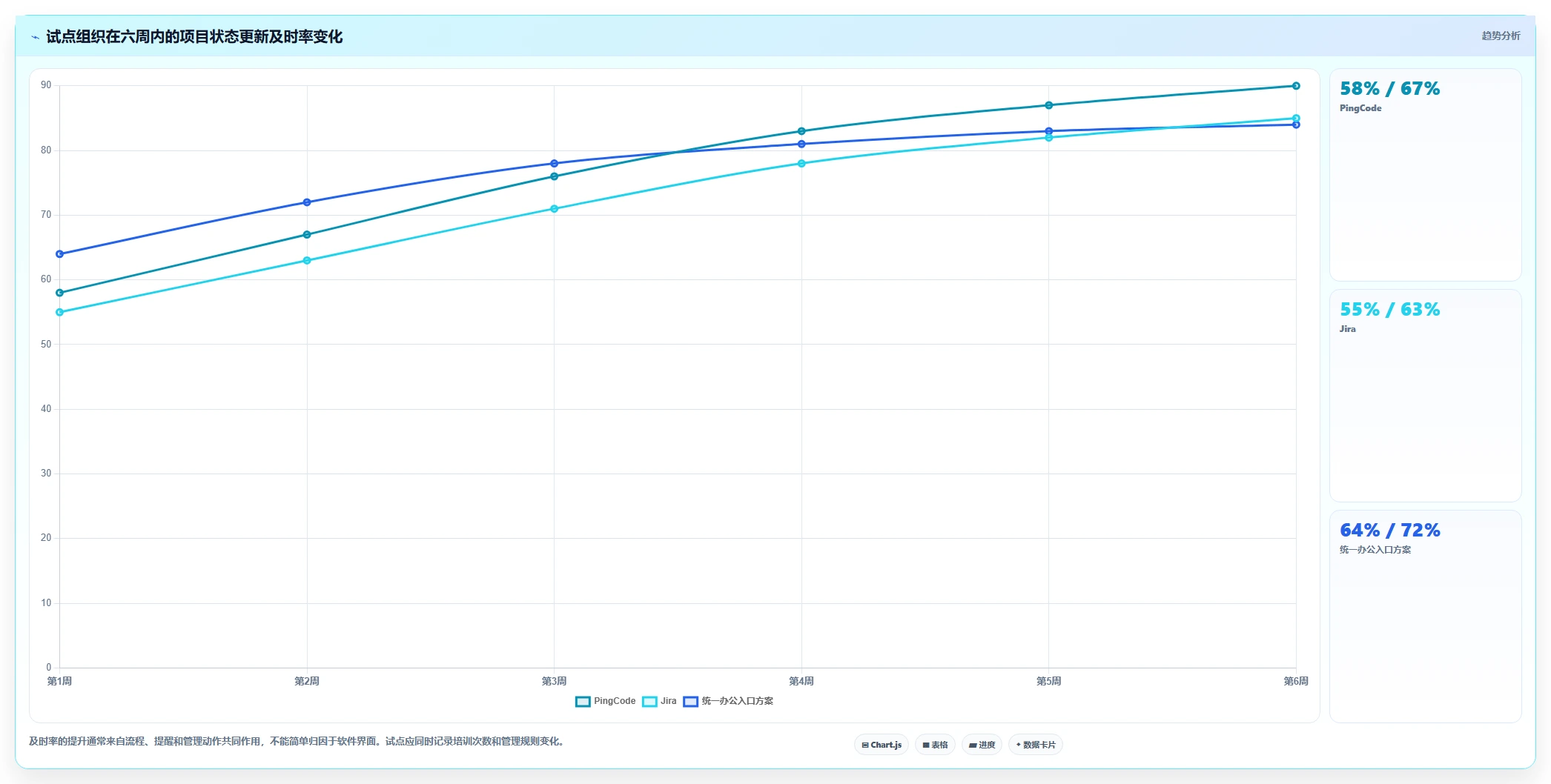This screenshot has width=1551, height=784.
Task: Click the chart title 试点组织在六周内的项目状态更新及时率变化
Action: (x=194, y=37)
